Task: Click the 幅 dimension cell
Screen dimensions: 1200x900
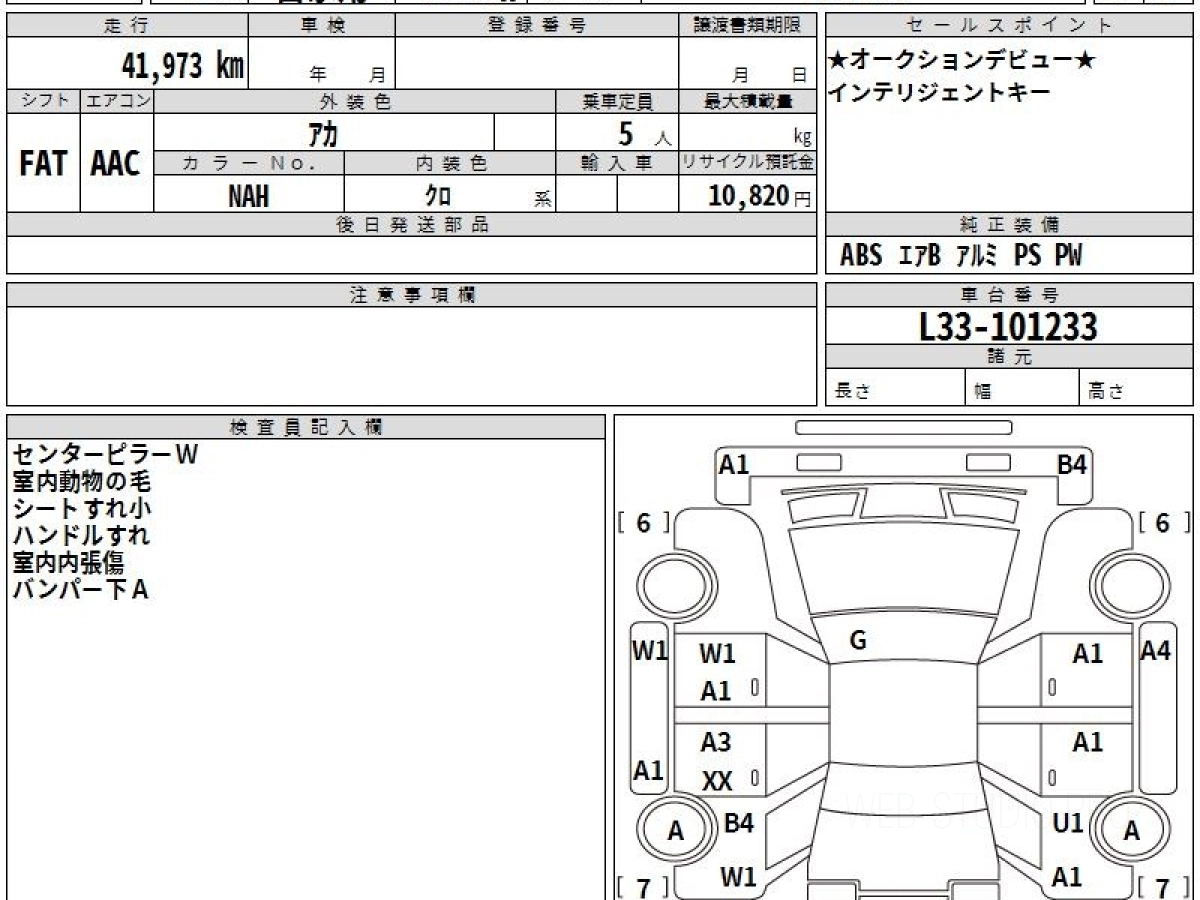Action: pos(1023,388)
